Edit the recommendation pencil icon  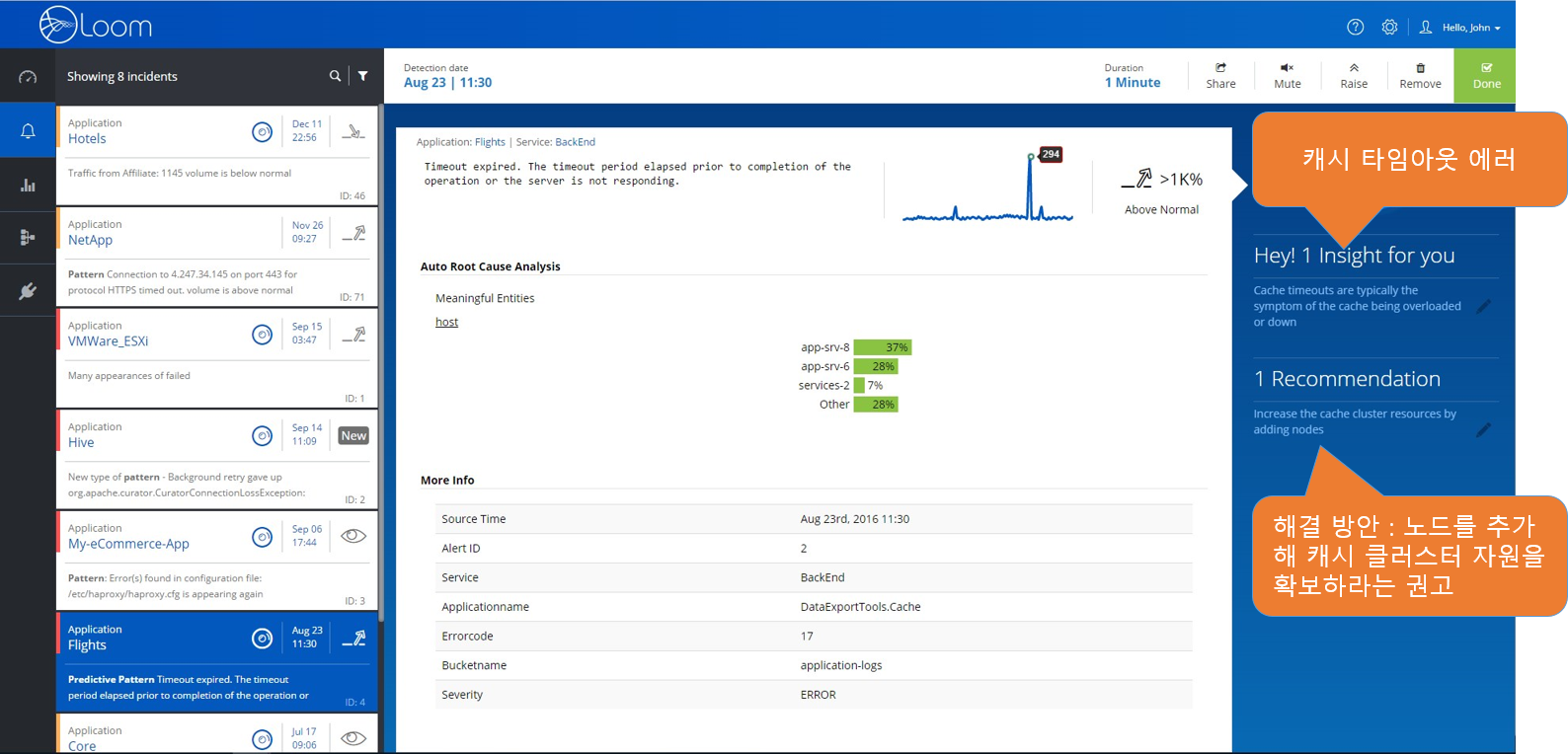point(1483,430)
